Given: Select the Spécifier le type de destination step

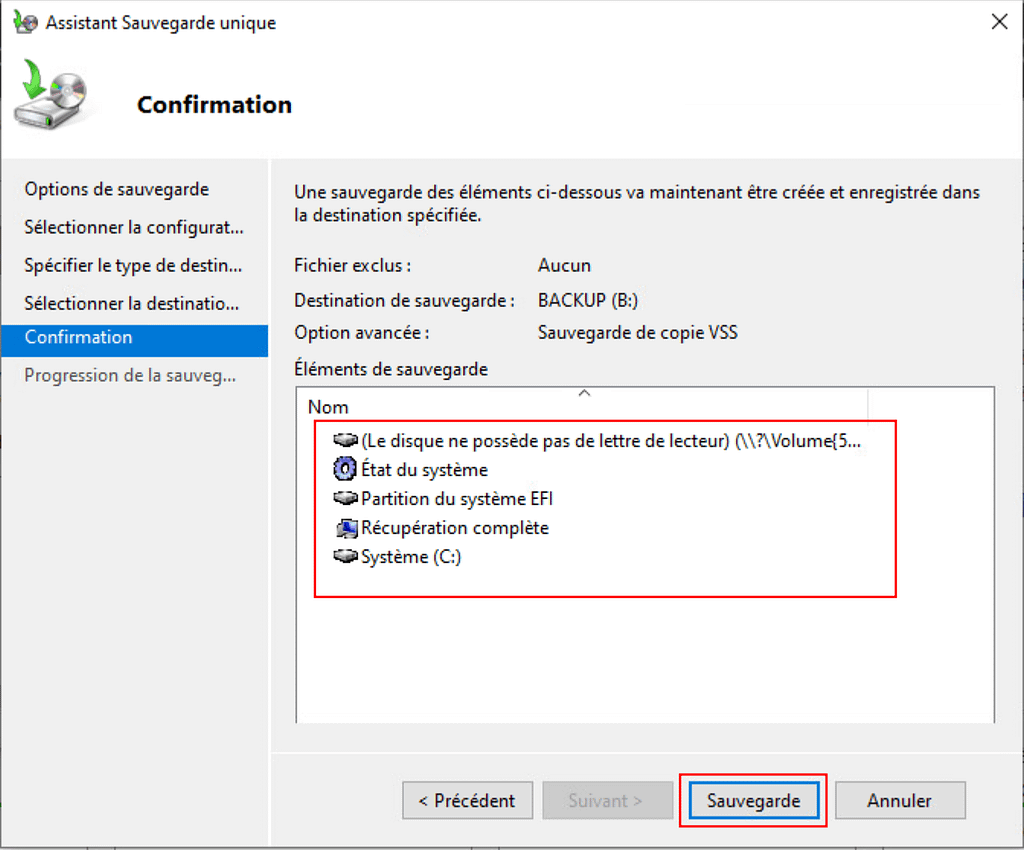Looking at the screenshot, I should tap(133, 266).
